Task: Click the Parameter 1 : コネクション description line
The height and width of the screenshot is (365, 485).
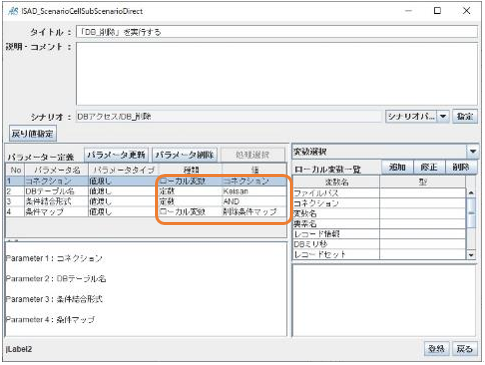Action: [54, 258]
